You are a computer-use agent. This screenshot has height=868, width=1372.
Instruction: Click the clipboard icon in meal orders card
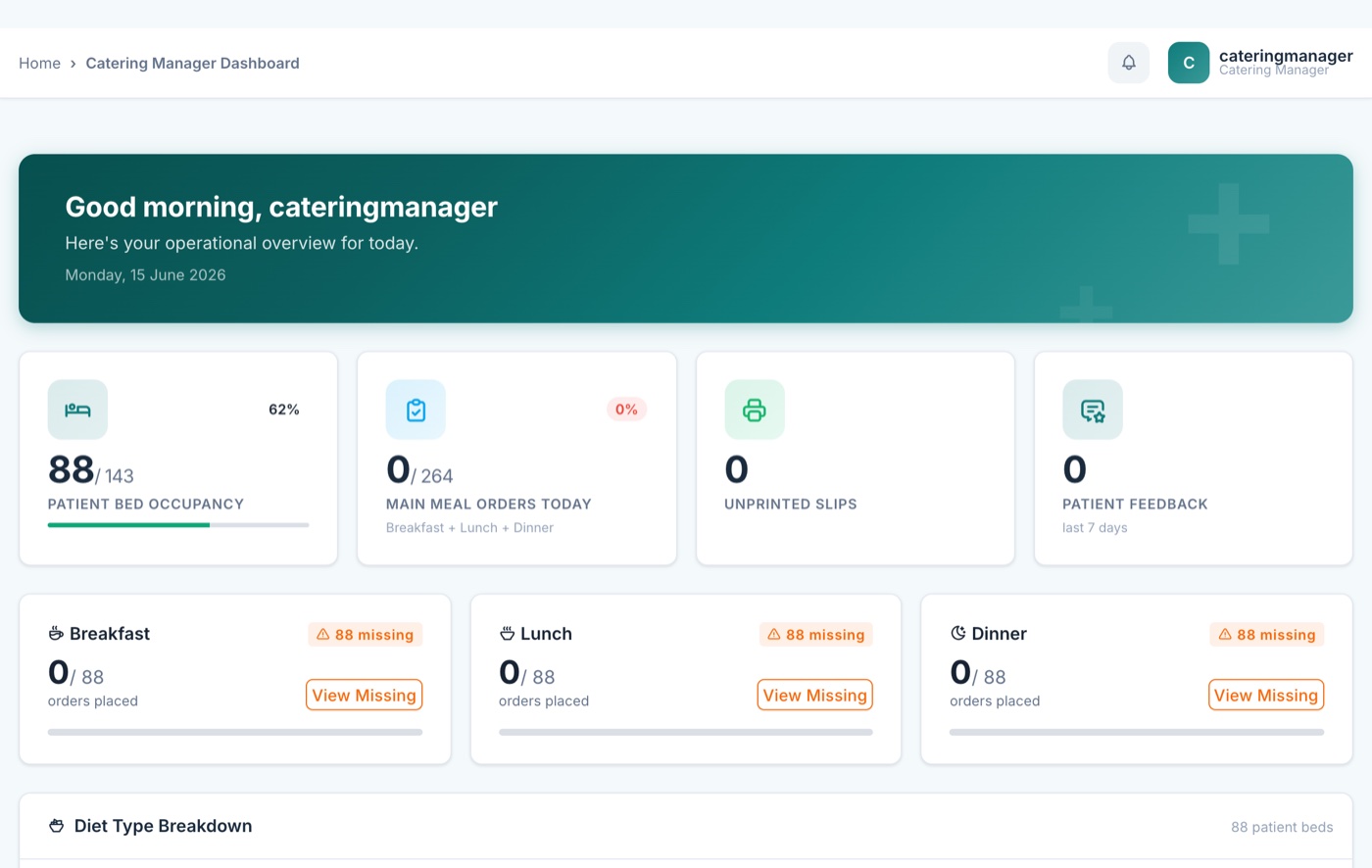tap(416, 410)
